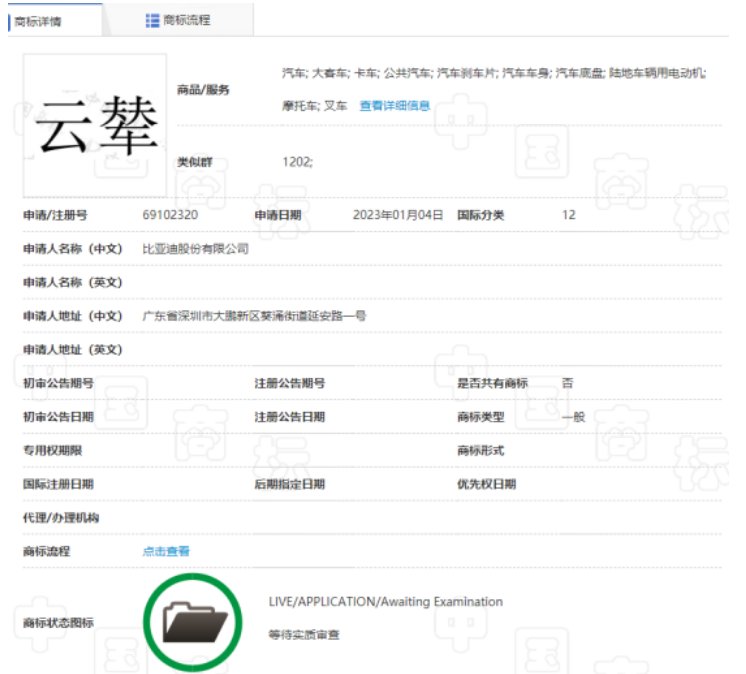Click the 国际分类 label
The width and height of the screenshot is (746, 674).
click(481, 215)
